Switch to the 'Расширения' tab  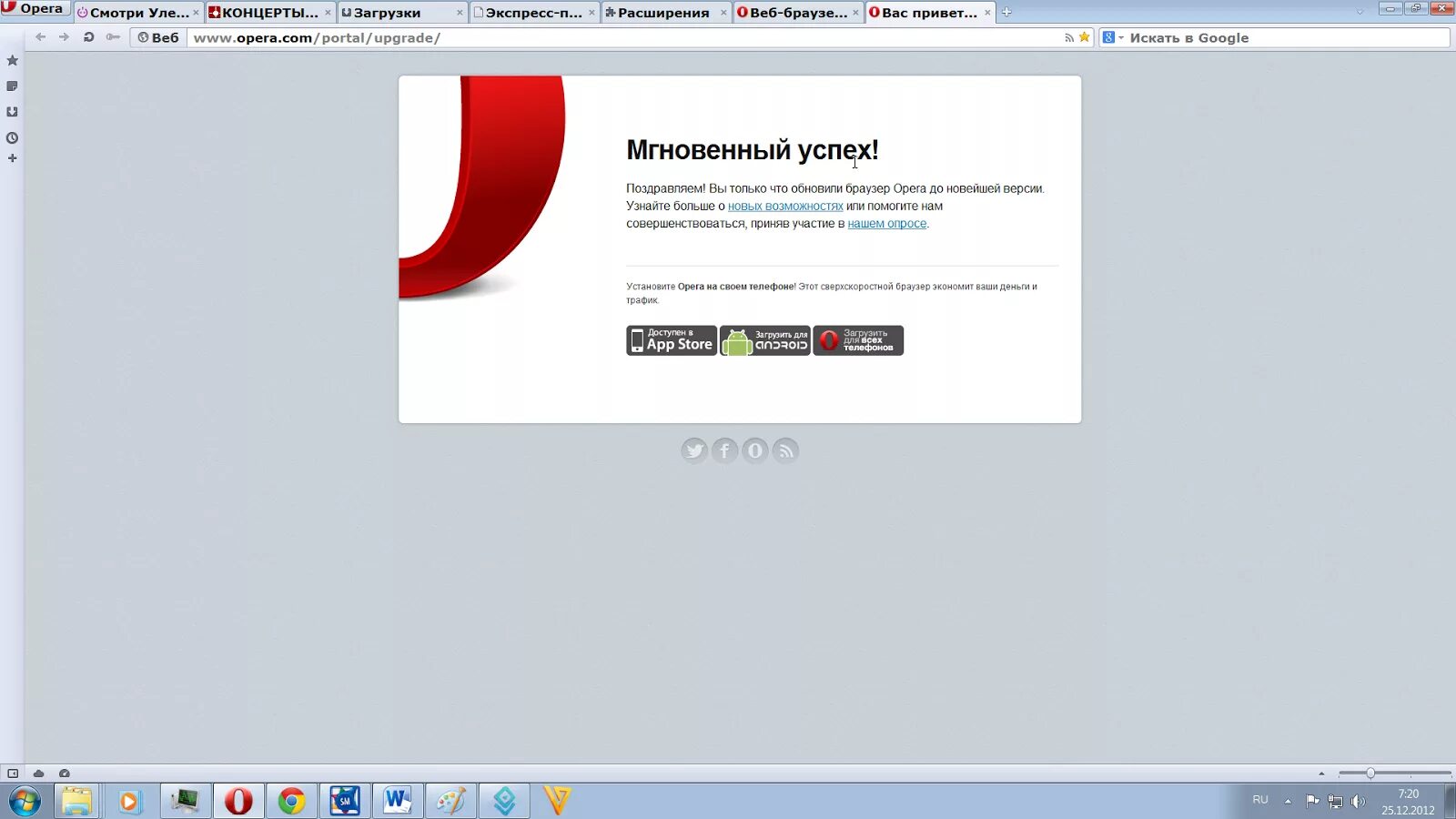click(x=665, y=13)
